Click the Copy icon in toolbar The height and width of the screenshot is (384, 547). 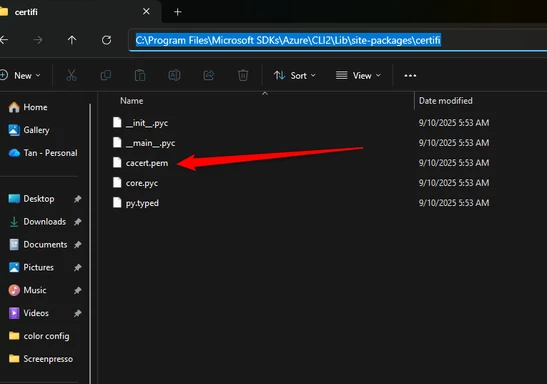tap(106, 75)
